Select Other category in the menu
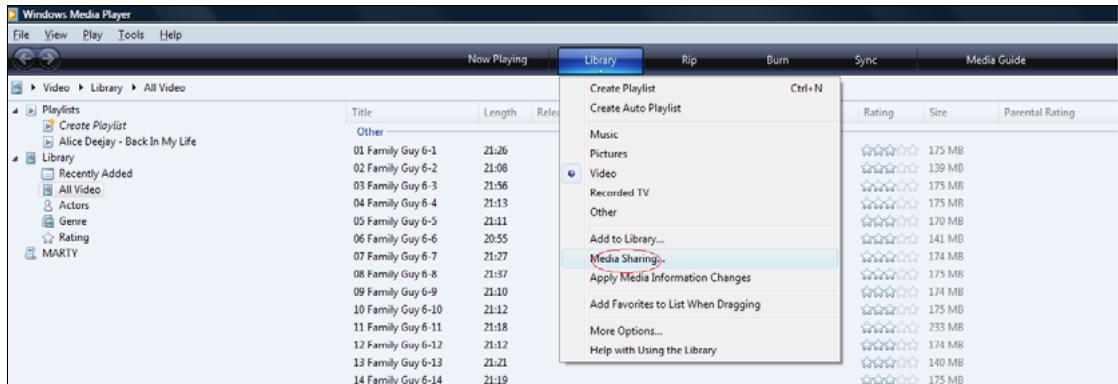 point(699,212)
